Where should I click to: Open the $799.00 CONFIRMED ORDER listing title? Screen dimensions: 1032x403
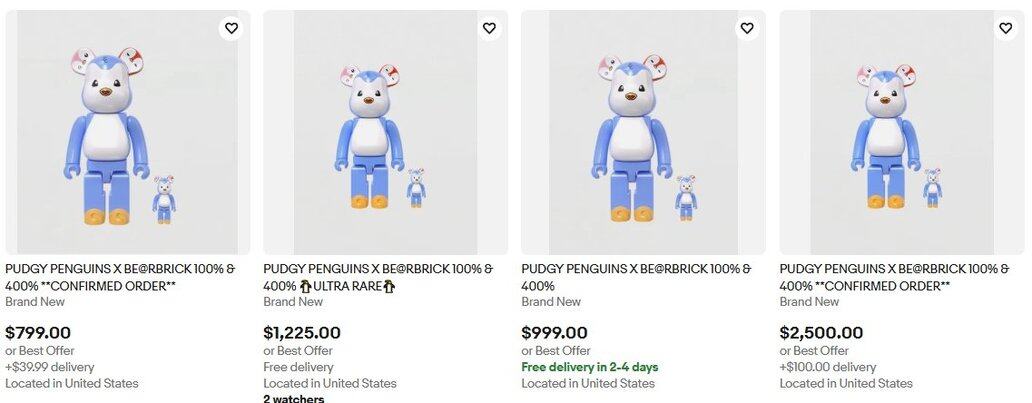tap(120, 277)
